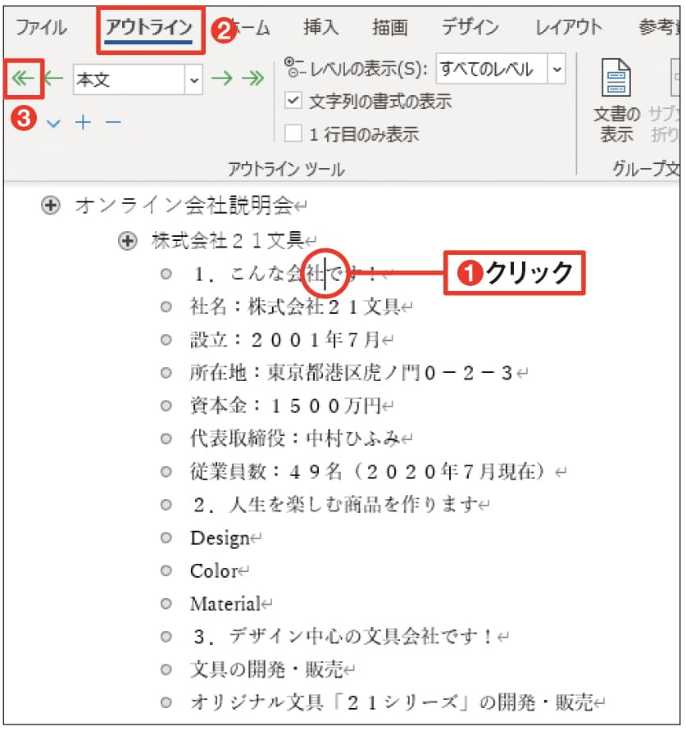Select bullet beside 所在地：東京都港区虎ノ門

point(166,373)
